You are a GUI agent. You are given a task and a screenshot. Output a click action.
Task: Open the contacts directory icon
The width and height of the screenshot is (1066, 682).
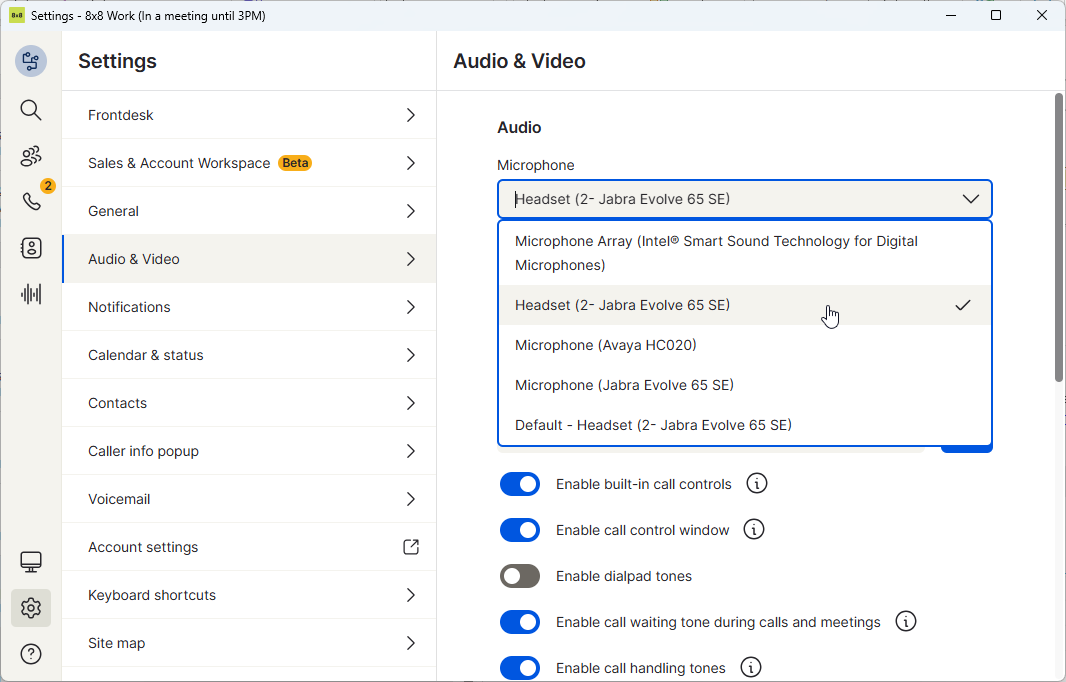click(x=31, y=248)
